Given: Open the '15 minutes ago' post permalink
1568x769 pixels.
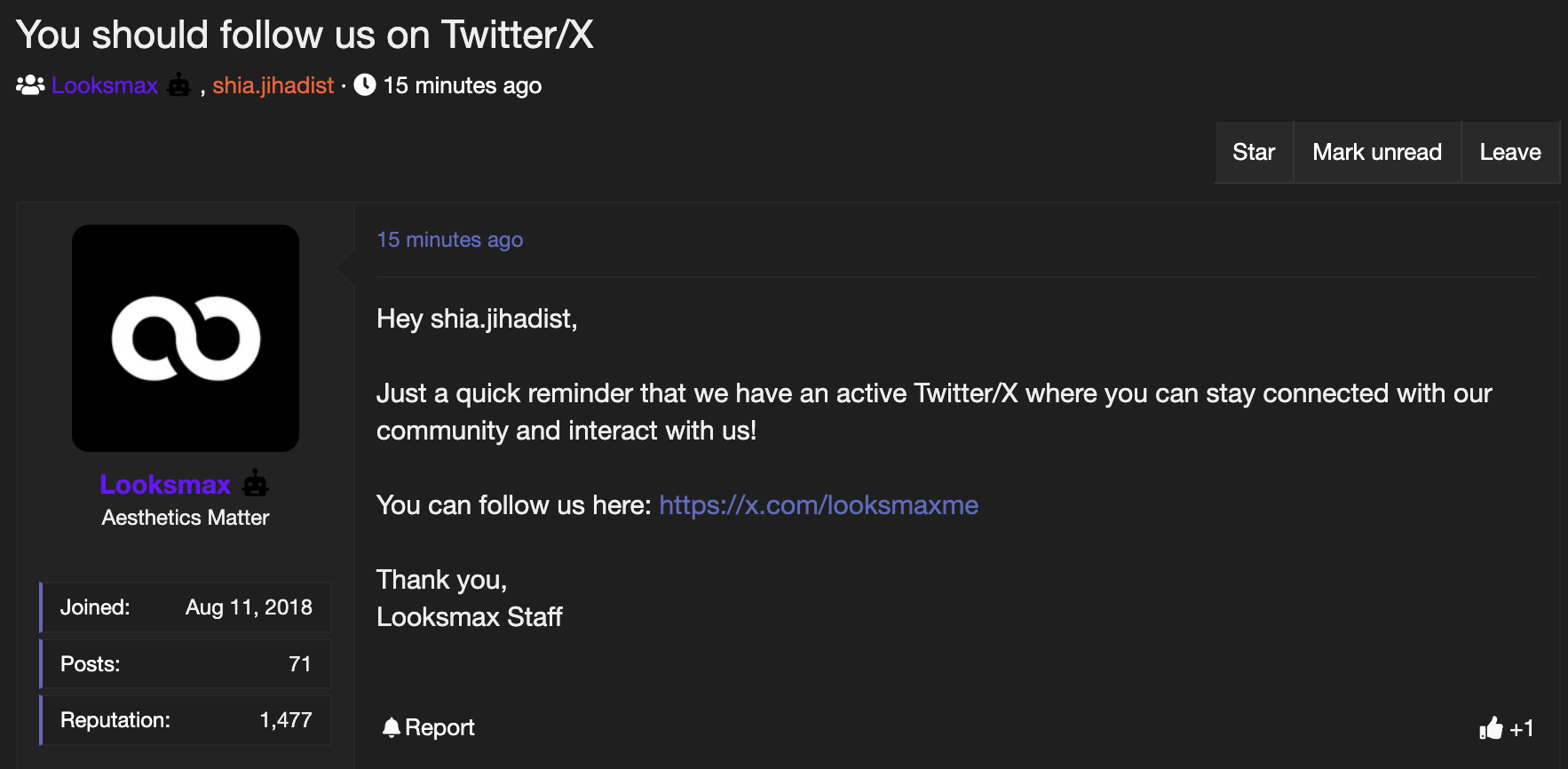Looking at the screenshot, I should pyautogui.click(x=450, y=239).
